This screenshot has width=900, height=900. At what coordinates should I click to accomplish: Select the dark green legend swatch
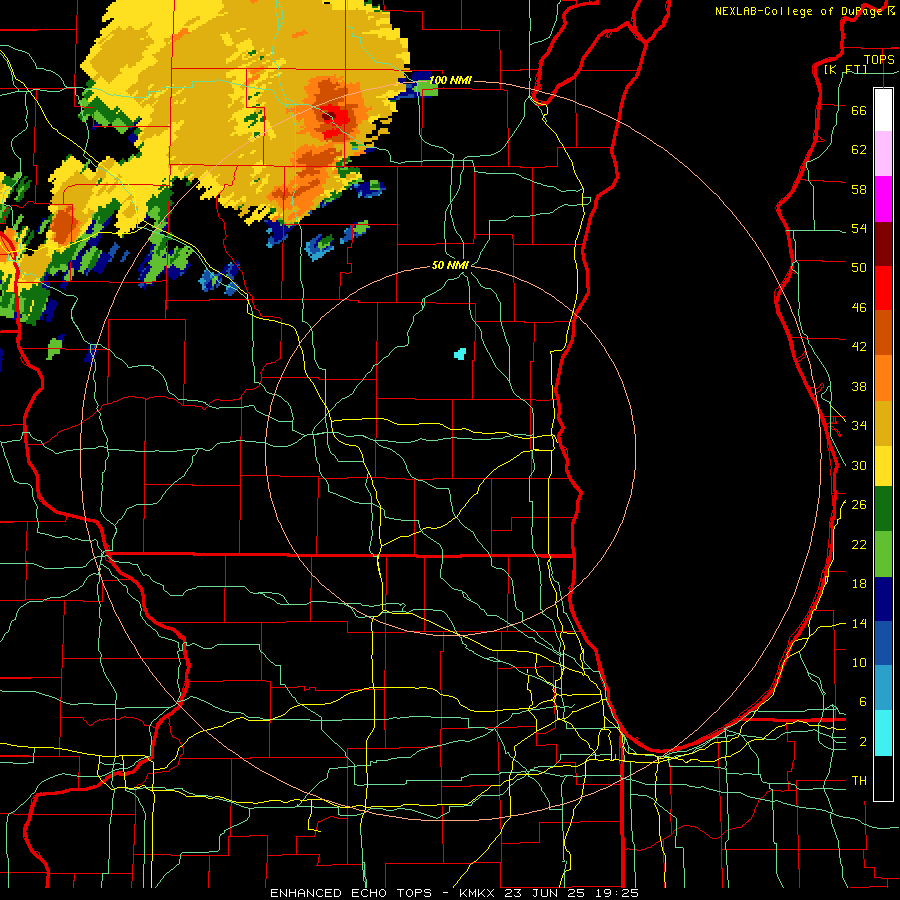click(883, 509)
